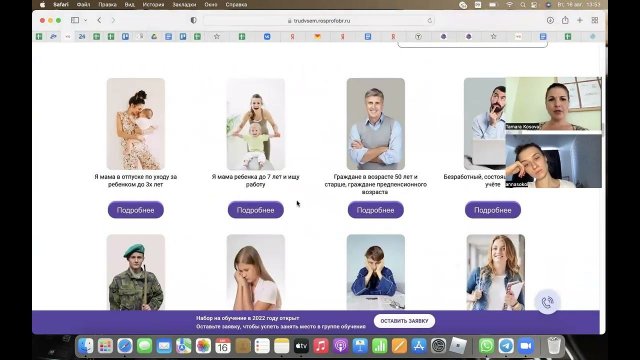
Task: Open a new tab with the plus icon
Action: coord(580,20)
